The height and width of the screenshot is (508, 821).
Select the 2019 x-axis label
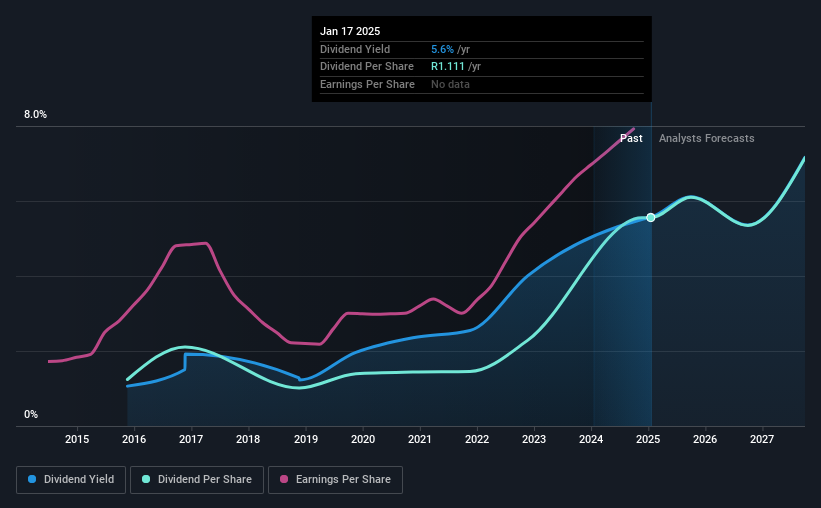tap(306, 439)
